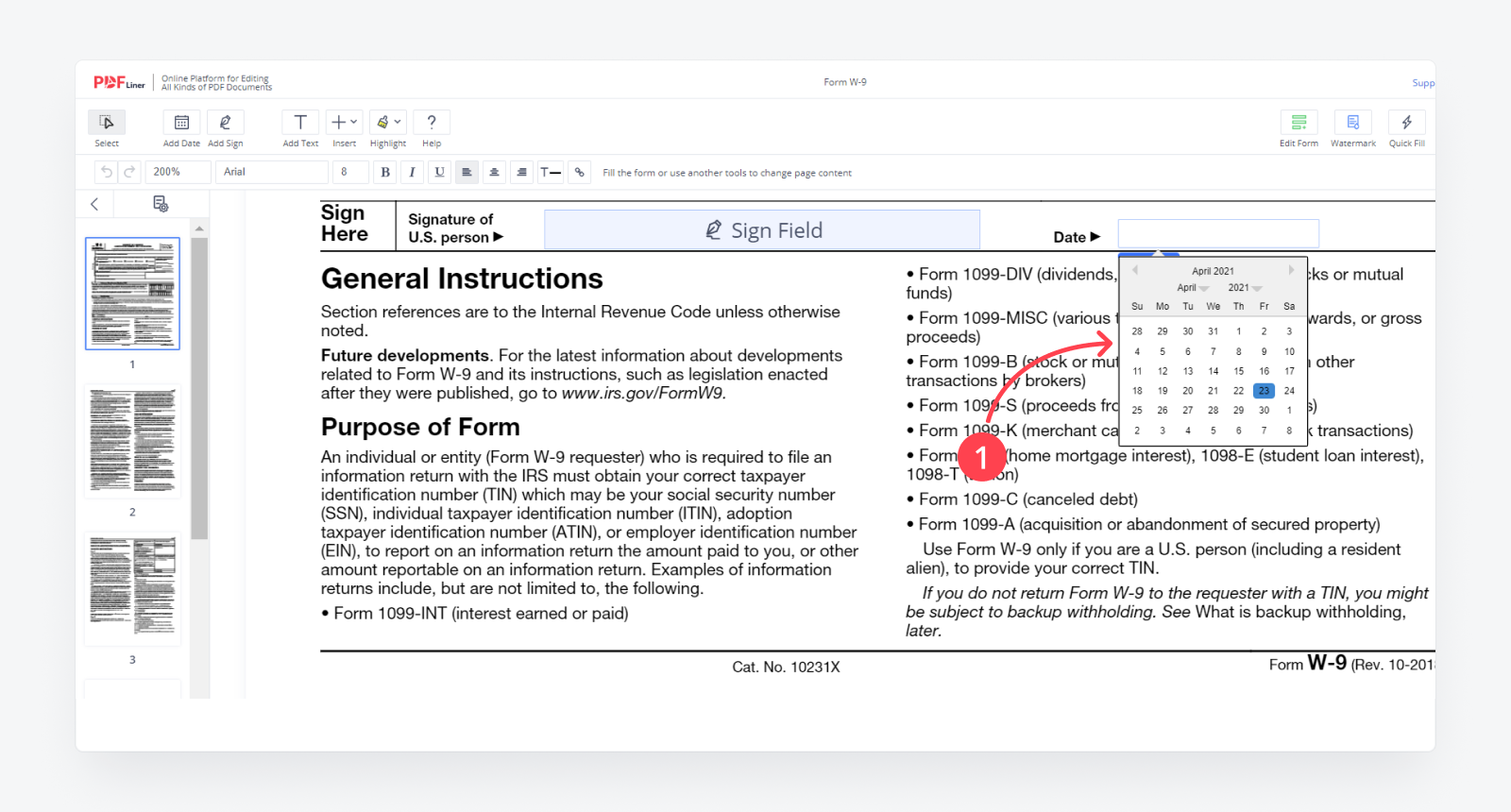This screenshot has width=1511, height=812.
Task: Click the Date input field
Action: tap(1218, 233)
